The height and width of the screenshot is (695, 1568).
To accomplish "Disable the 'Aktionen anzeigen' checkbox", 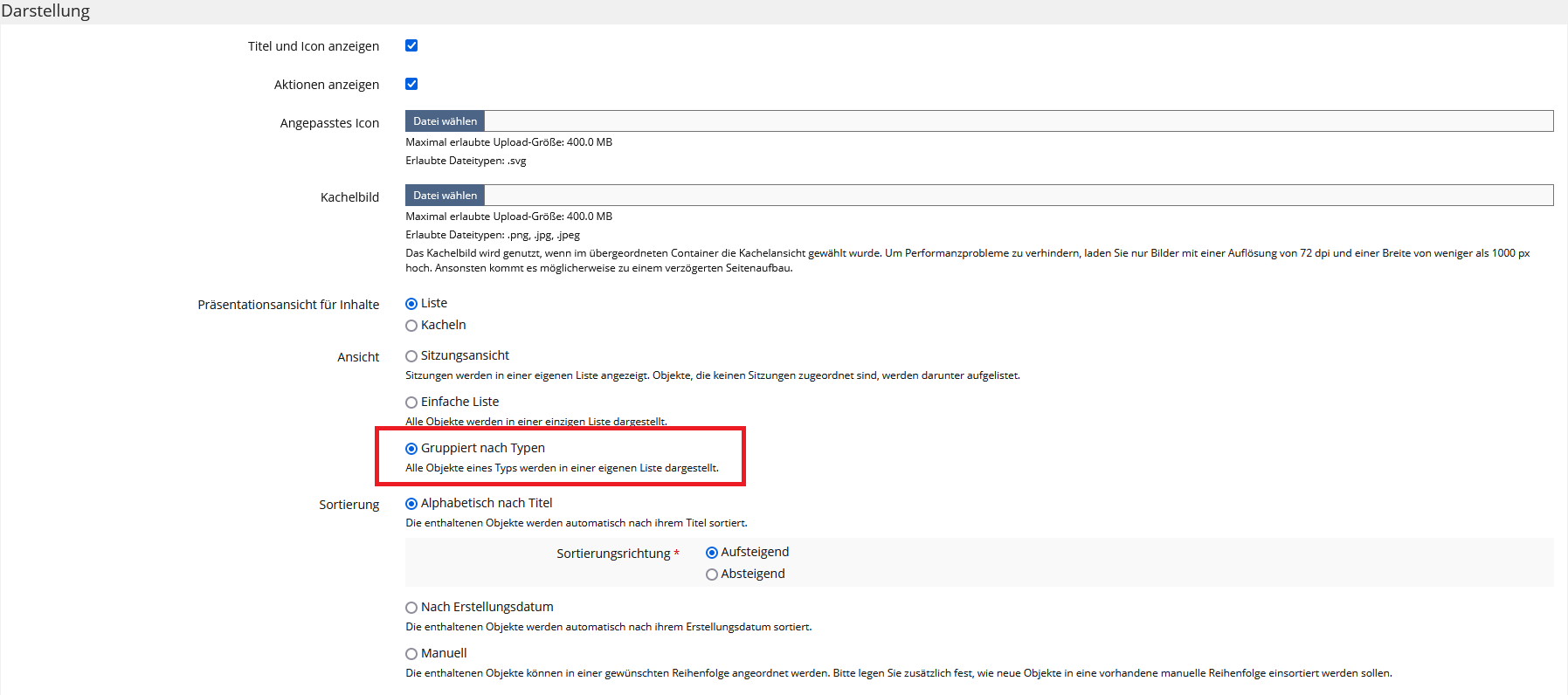I will (411, 84).
